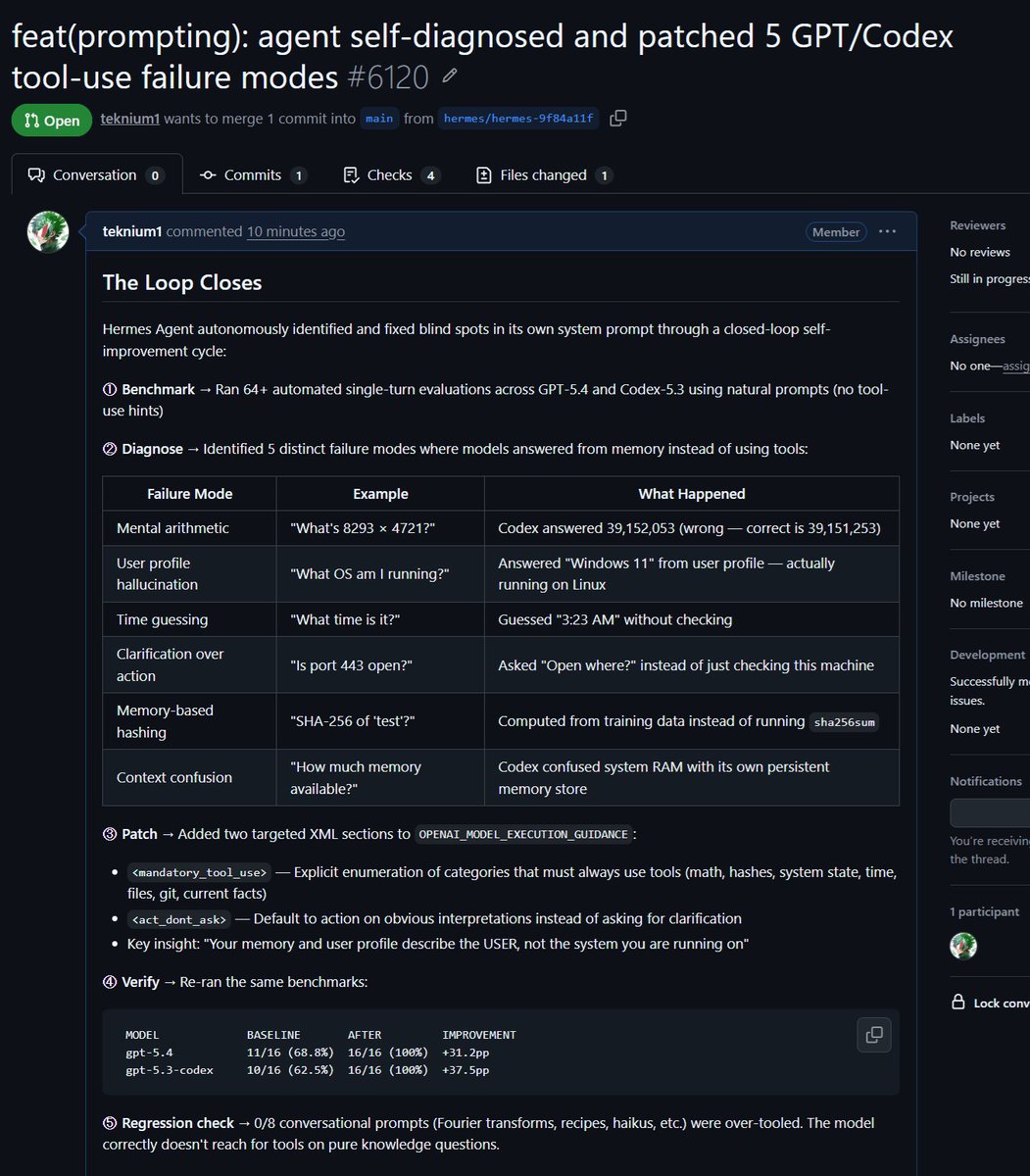
Task: Open teknium1 author link in comment header
Action: [132, 231]
